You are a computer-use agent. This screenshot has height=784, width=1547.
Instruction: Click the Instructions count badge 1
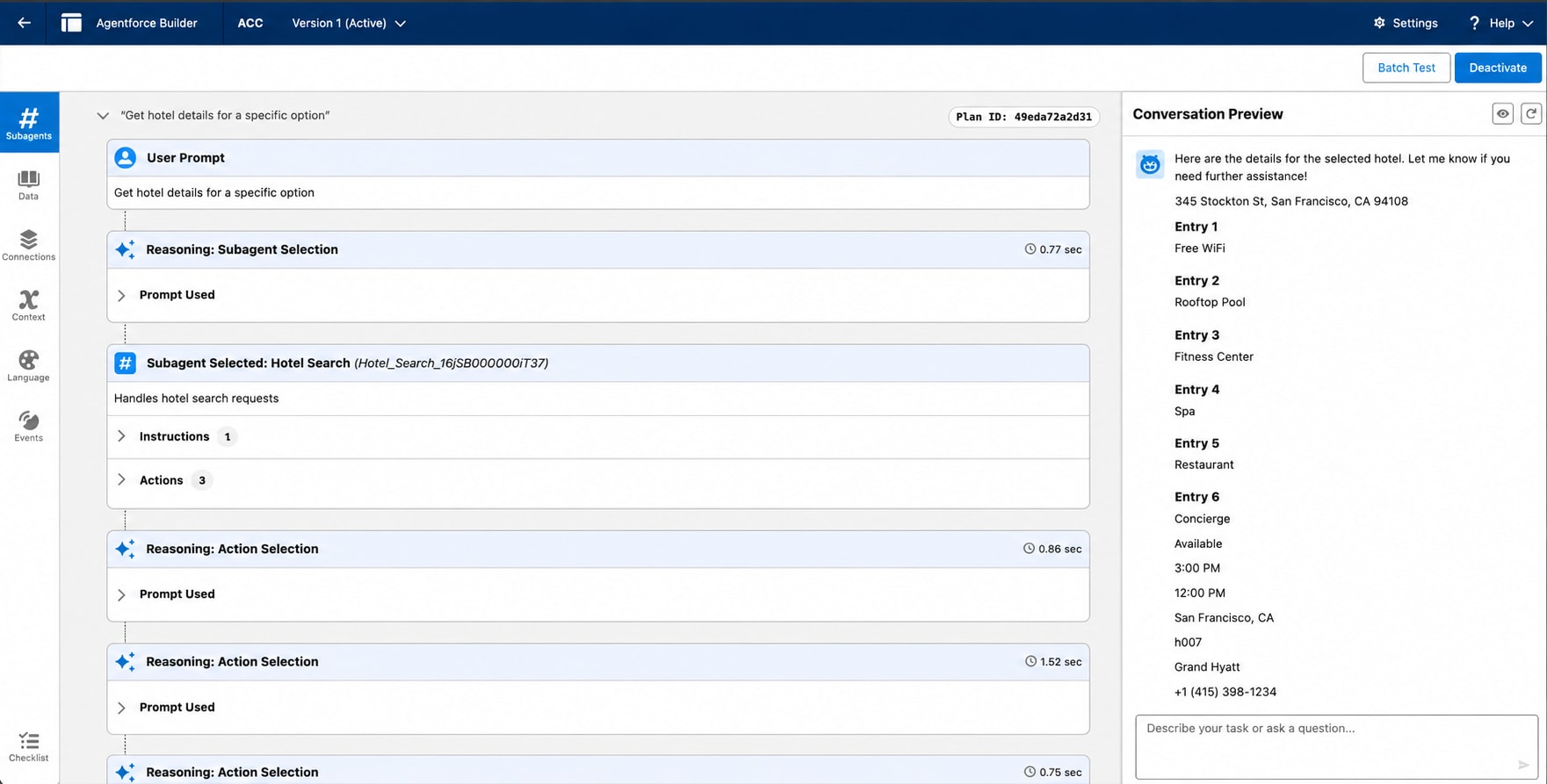[228, 436]
